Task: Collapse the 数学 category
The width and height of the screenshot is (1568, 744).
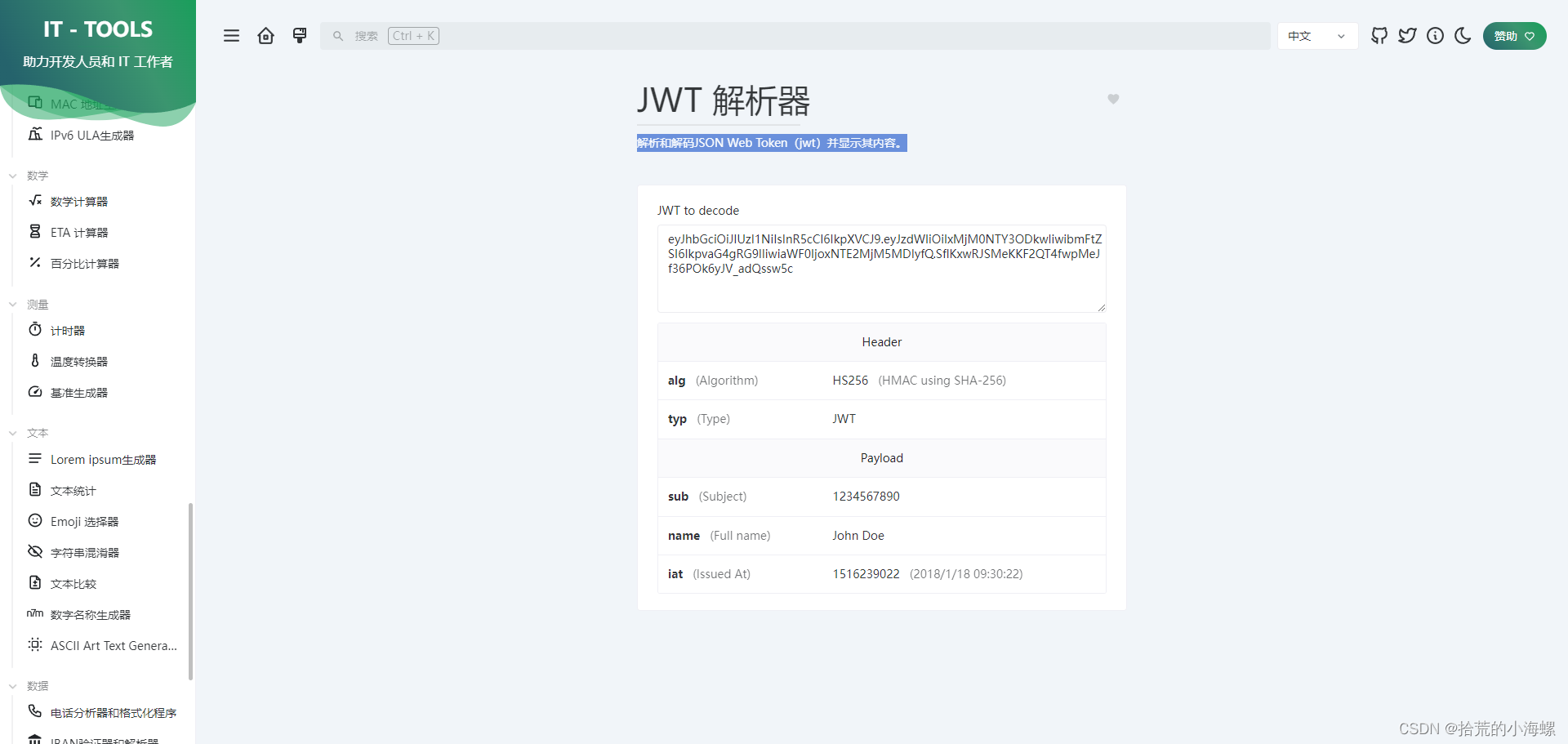Action: point(29,176)
